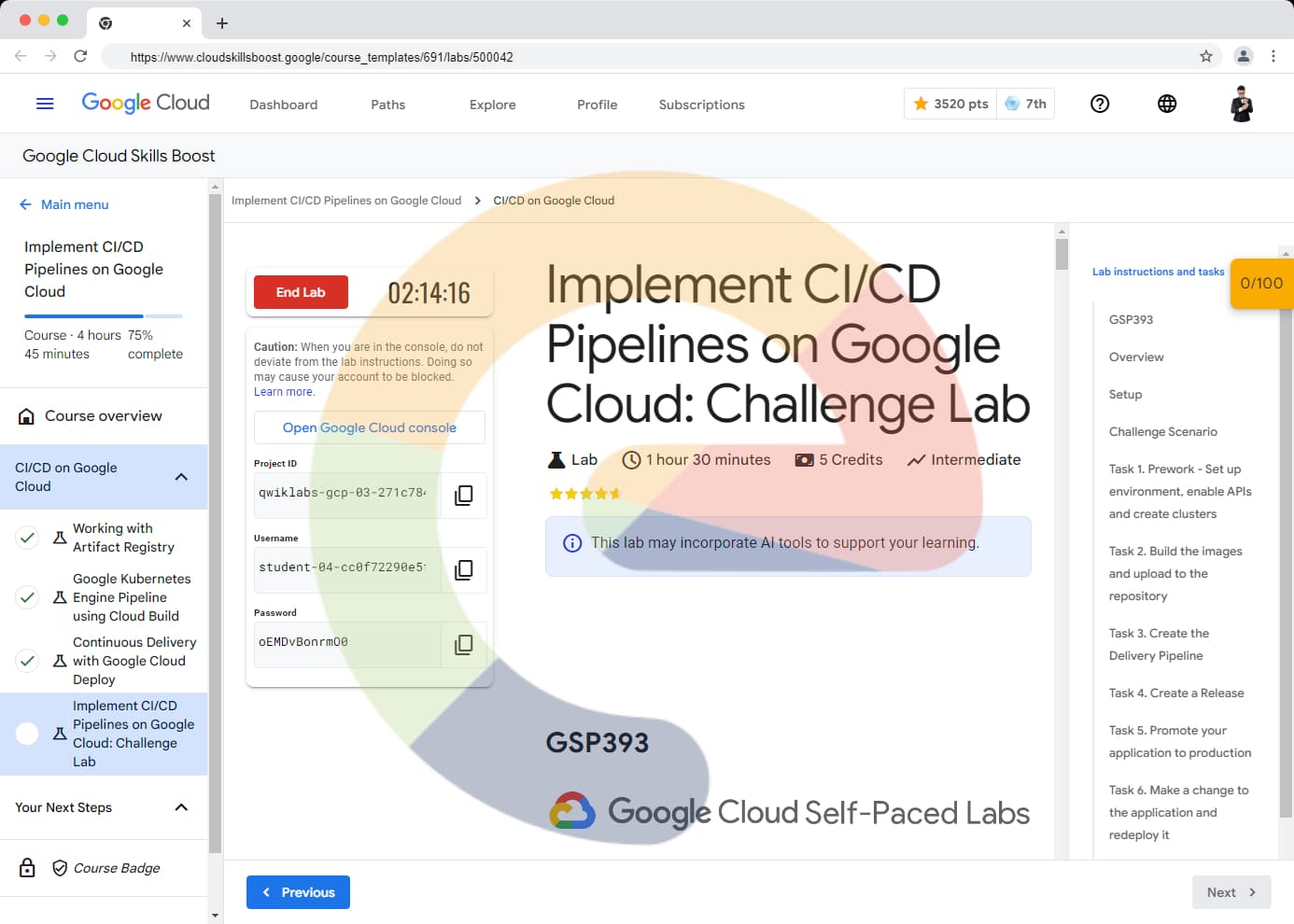The height and width of the screenshot is (924, 1294).
Task: Toggle the Challenge Lab completion circle
Action: point(28,734)
